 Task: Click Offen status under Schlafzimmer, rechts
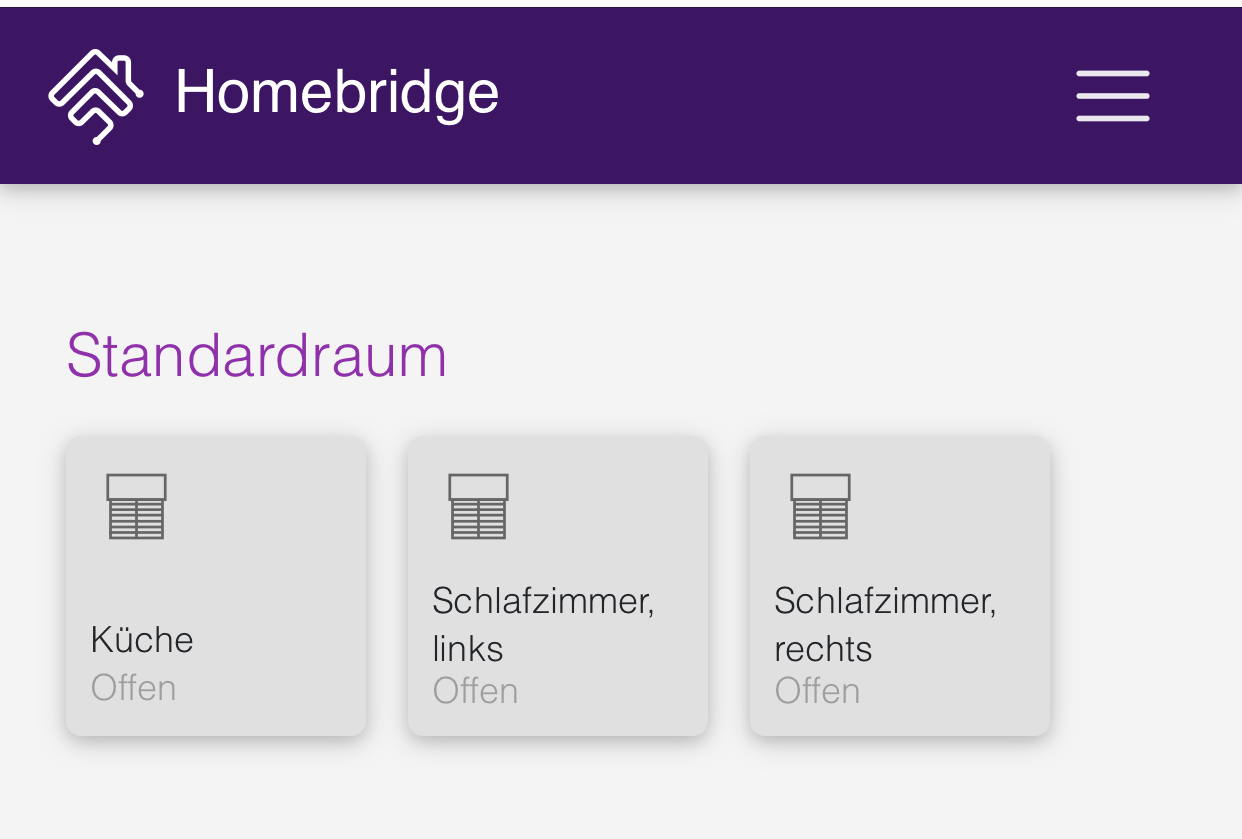[817, 691]
